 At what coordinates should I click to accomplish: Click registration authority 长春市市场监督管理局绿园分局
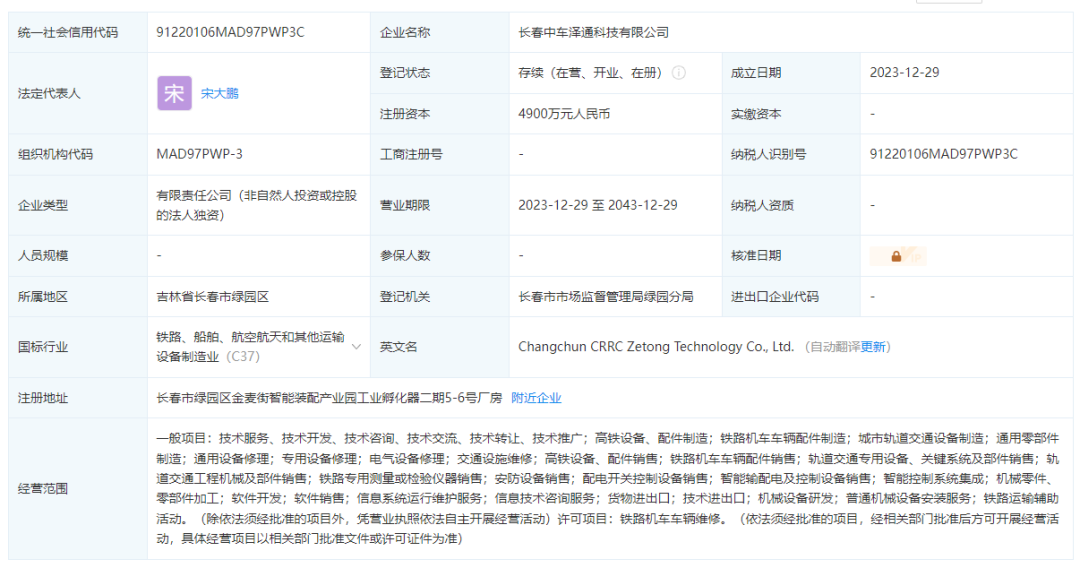[605, 297]
